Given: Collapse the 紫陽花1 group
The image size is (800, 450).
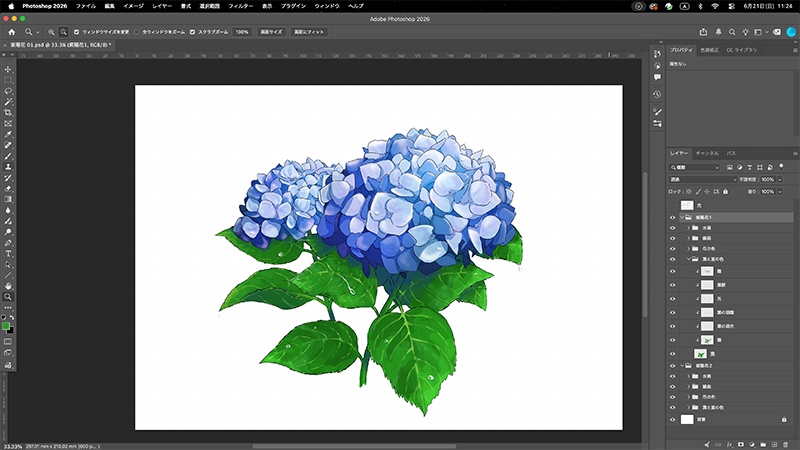Looking at the screenshot, I should pos(682,217).
